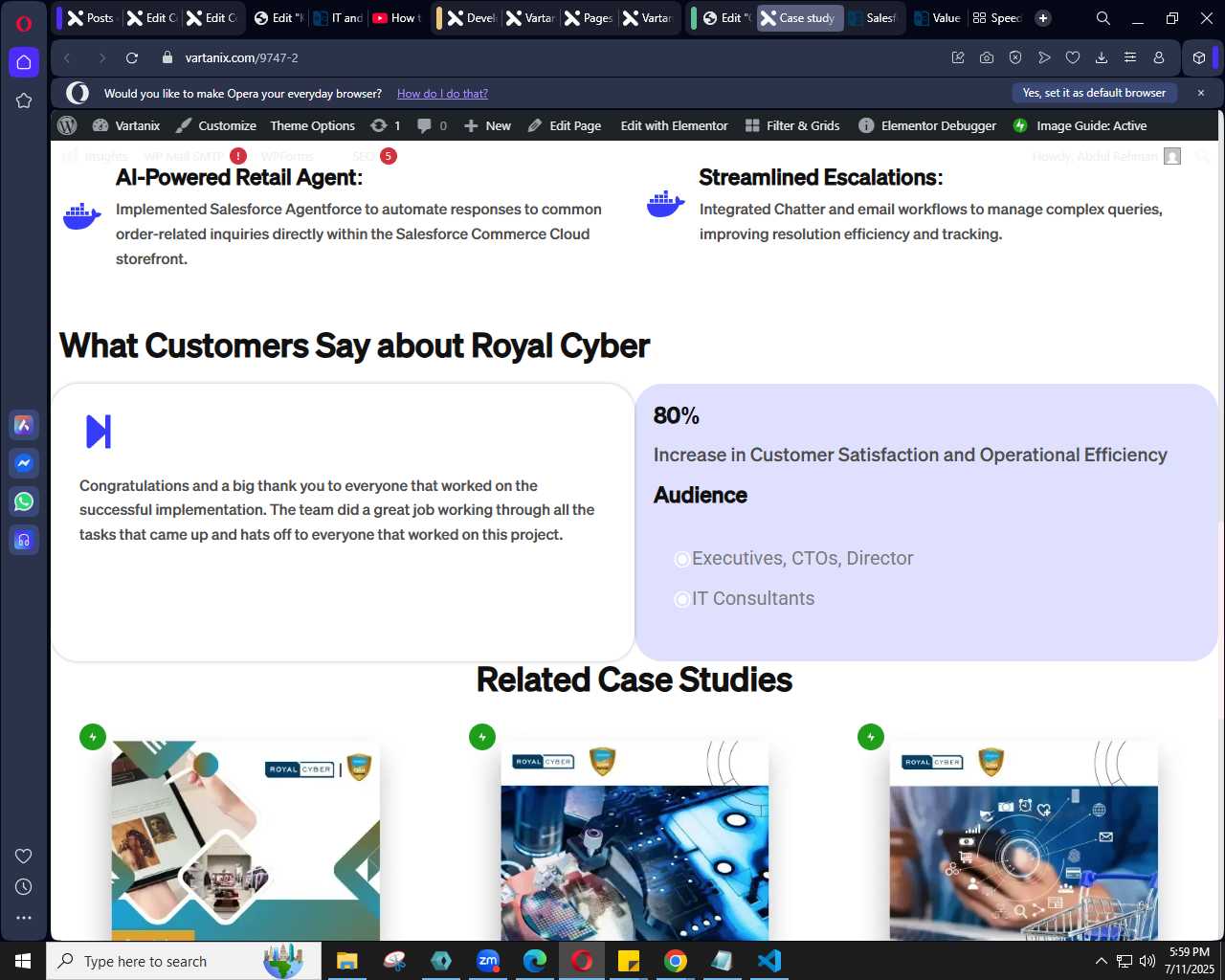Take a snapshot with the camera icon
This screenshot has height=980, width=1225.
(987, 57)
